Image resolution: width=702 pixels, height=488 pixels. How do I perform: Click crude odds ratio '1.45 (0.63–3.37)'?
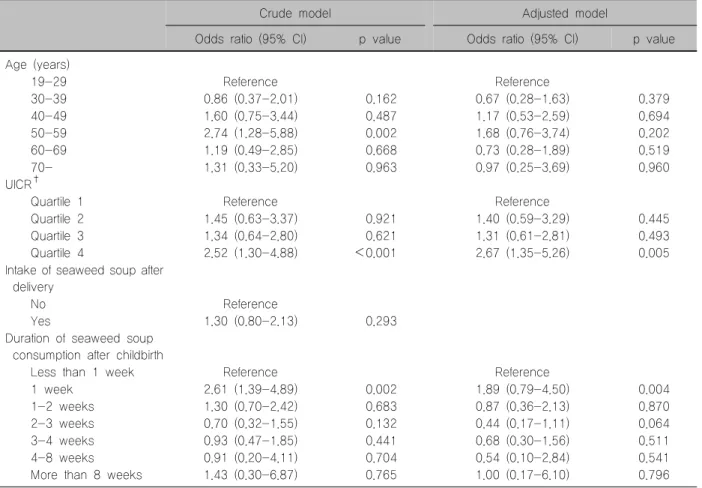click(251, 218)
